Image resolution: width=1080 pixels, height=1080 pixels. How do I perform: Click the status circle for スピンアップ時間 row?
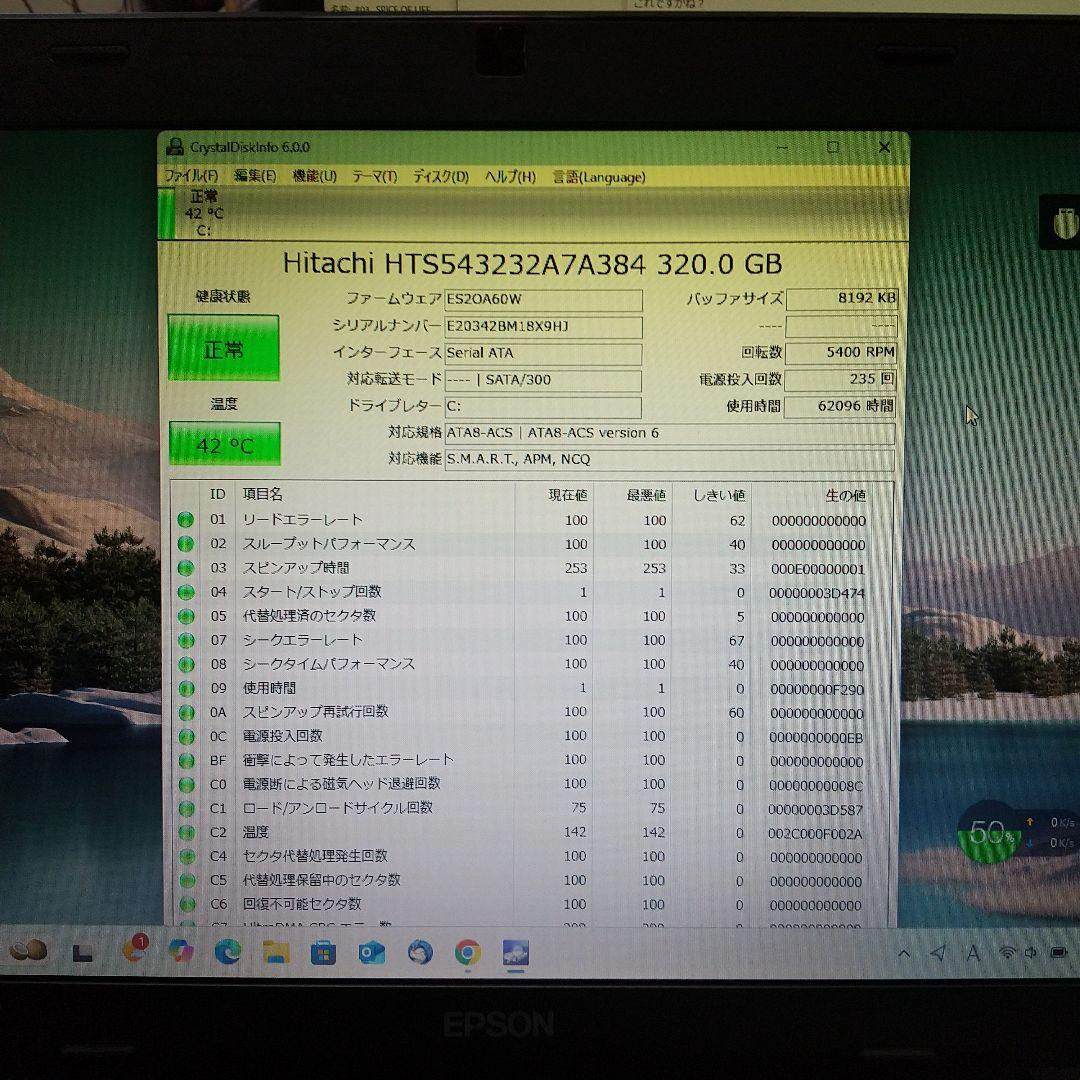pos(186,568)
